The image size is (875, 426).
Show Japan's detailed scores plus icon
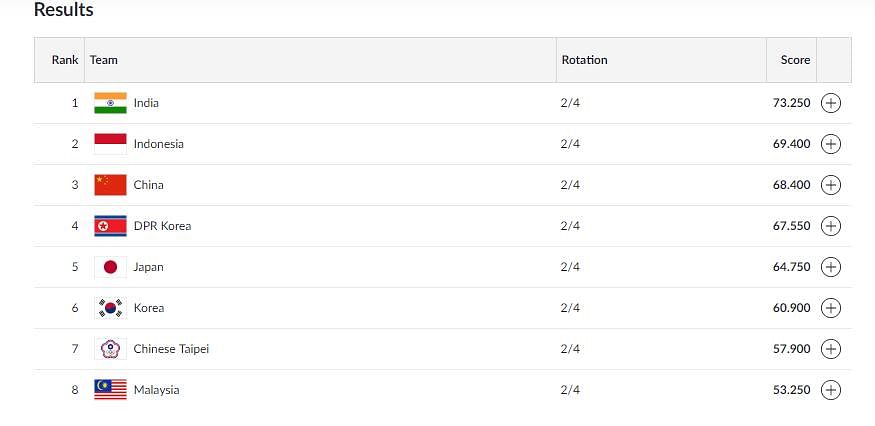click(830, 267)
